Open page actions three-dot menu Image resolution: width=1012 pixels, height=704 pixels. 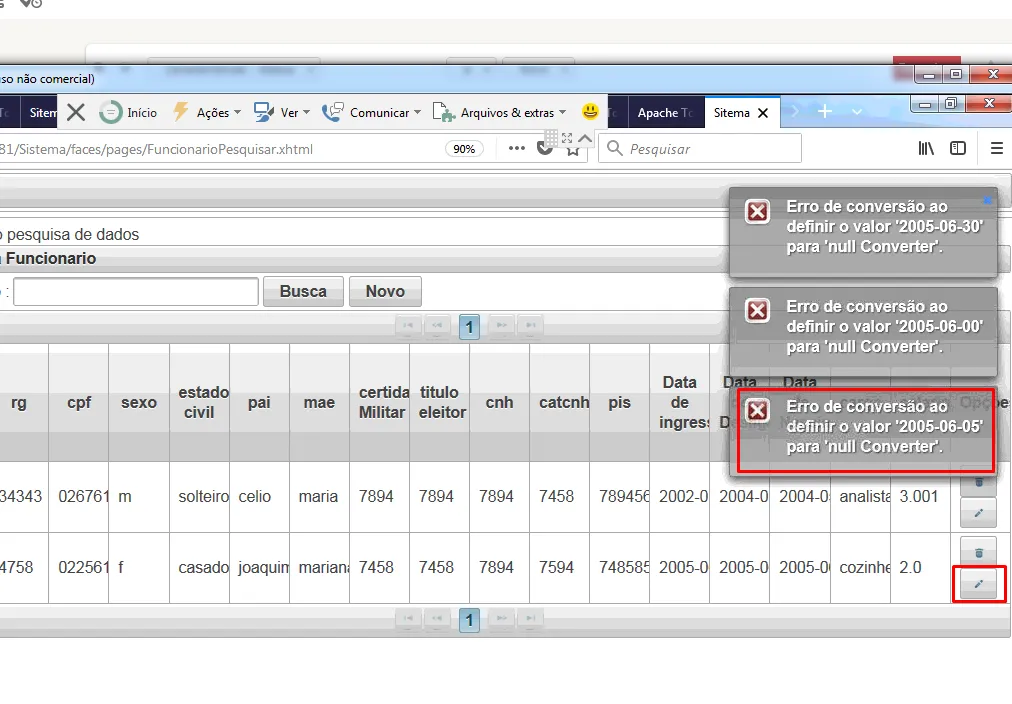tap(516, 148)
